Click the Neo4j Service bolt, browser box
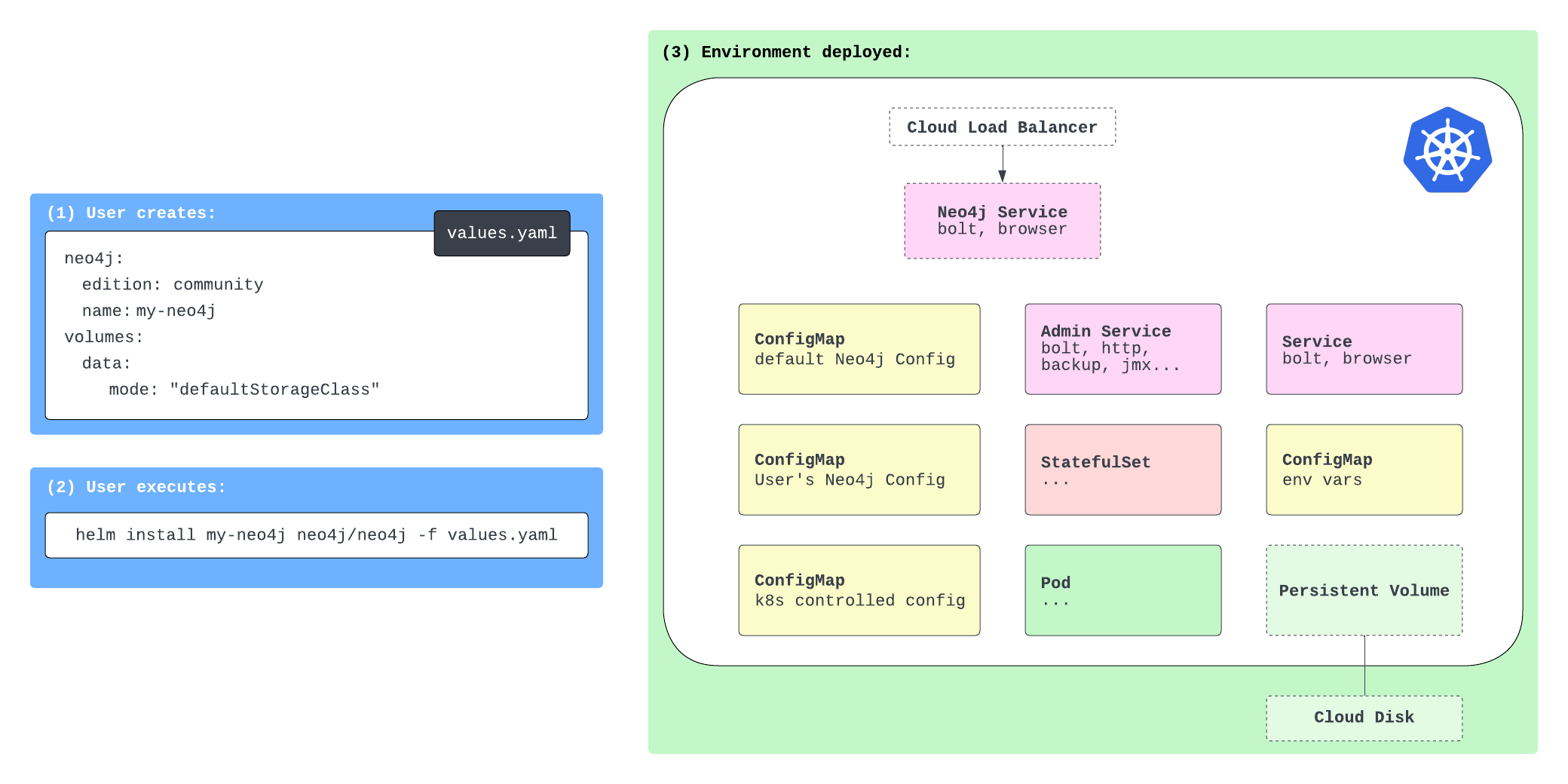This screenshot has width=1568, height=784. (1002, 221)
